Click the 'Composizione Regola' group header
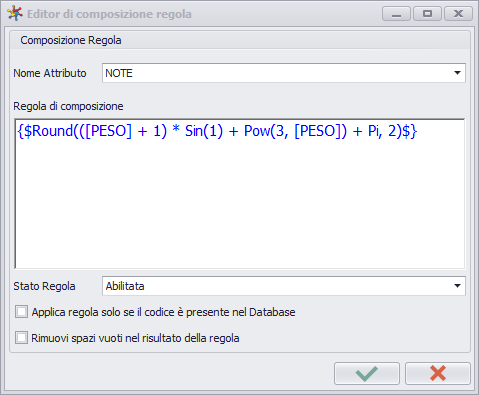Screen dimensions: 479x395 click(x=71, y=40)
